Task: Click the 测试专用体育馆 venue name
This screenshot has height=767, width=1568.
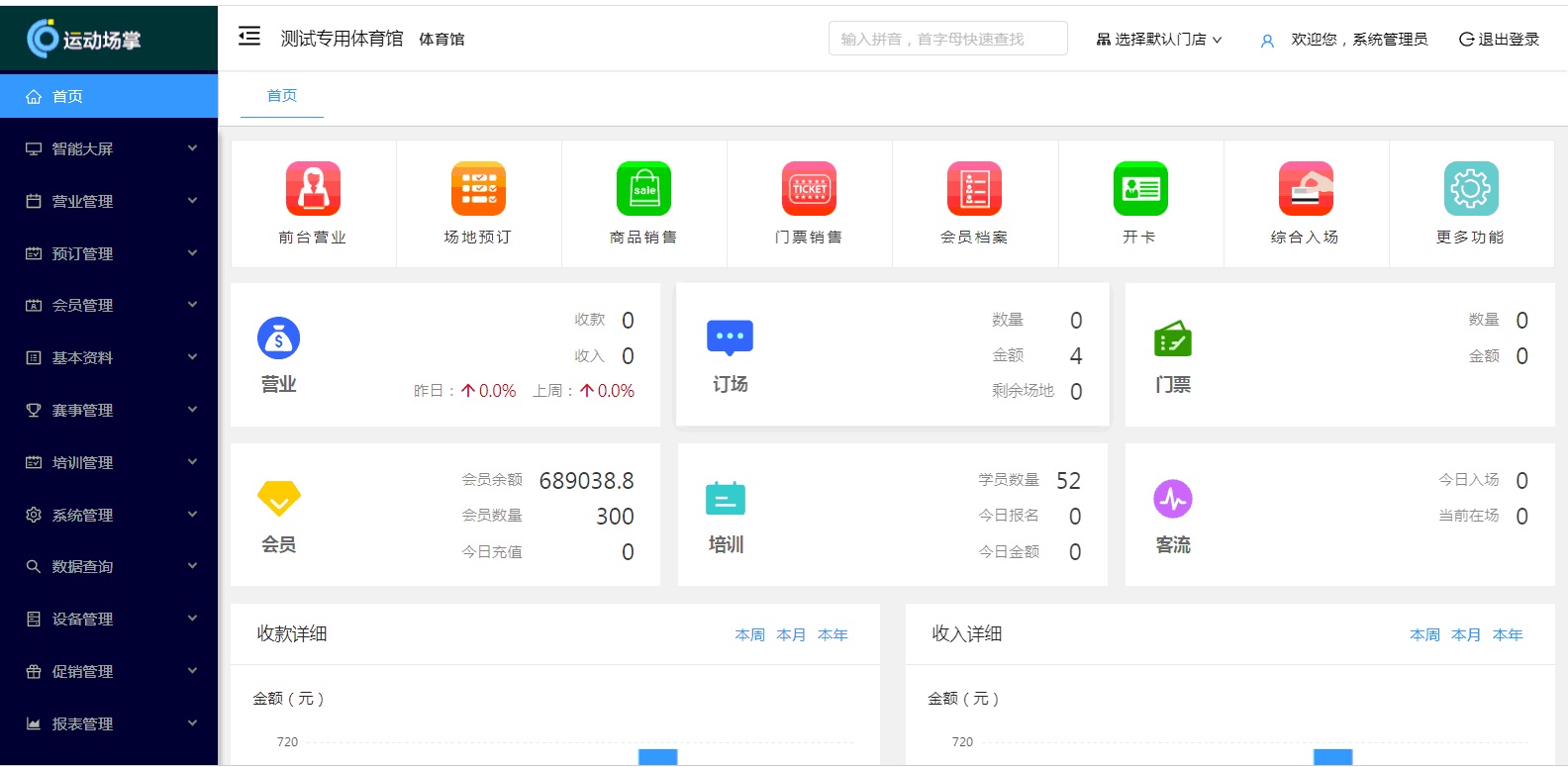Action: [x=343, y=39]
